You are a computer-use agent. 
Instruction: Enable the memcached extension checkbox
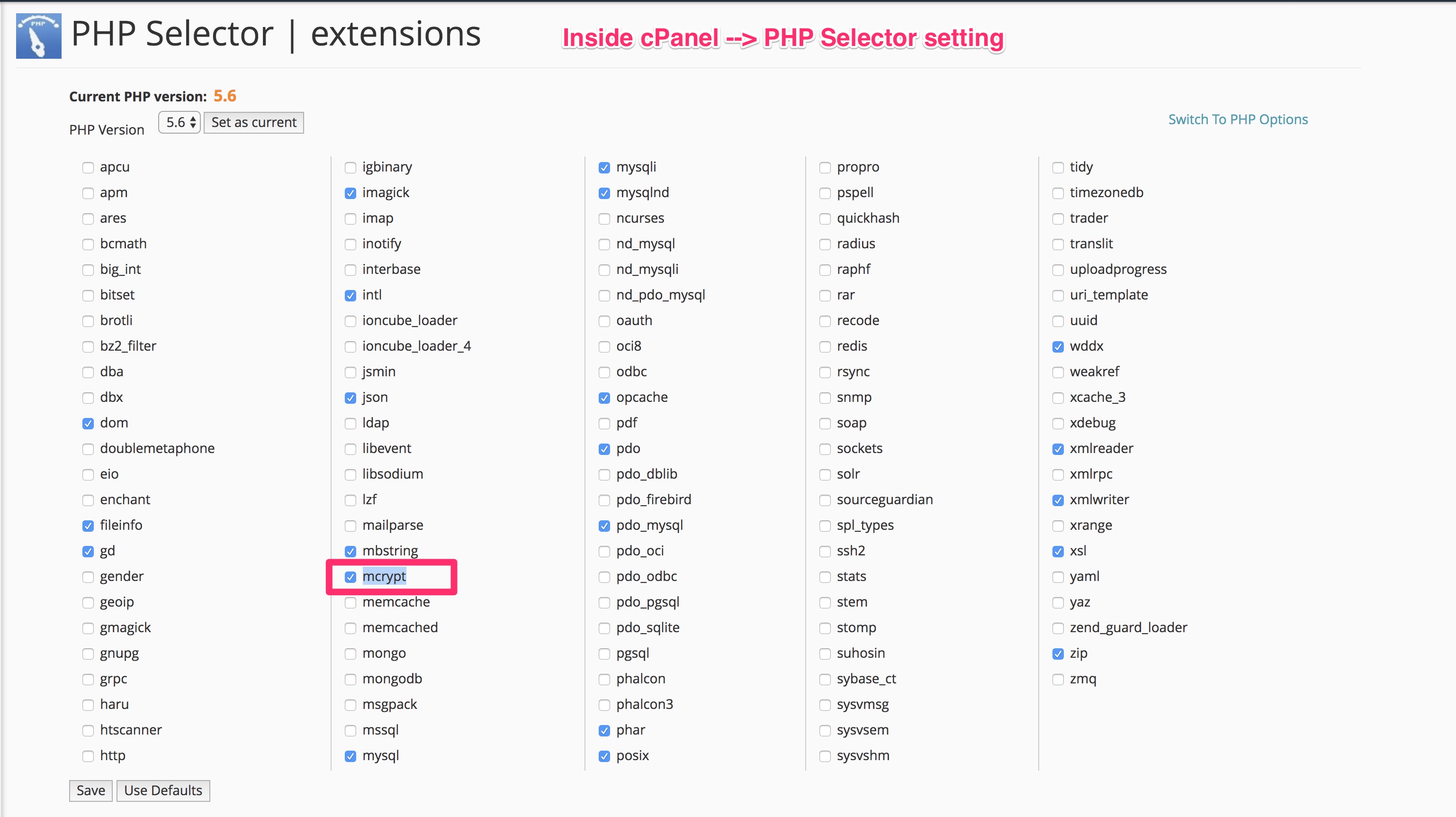(351, 627)
